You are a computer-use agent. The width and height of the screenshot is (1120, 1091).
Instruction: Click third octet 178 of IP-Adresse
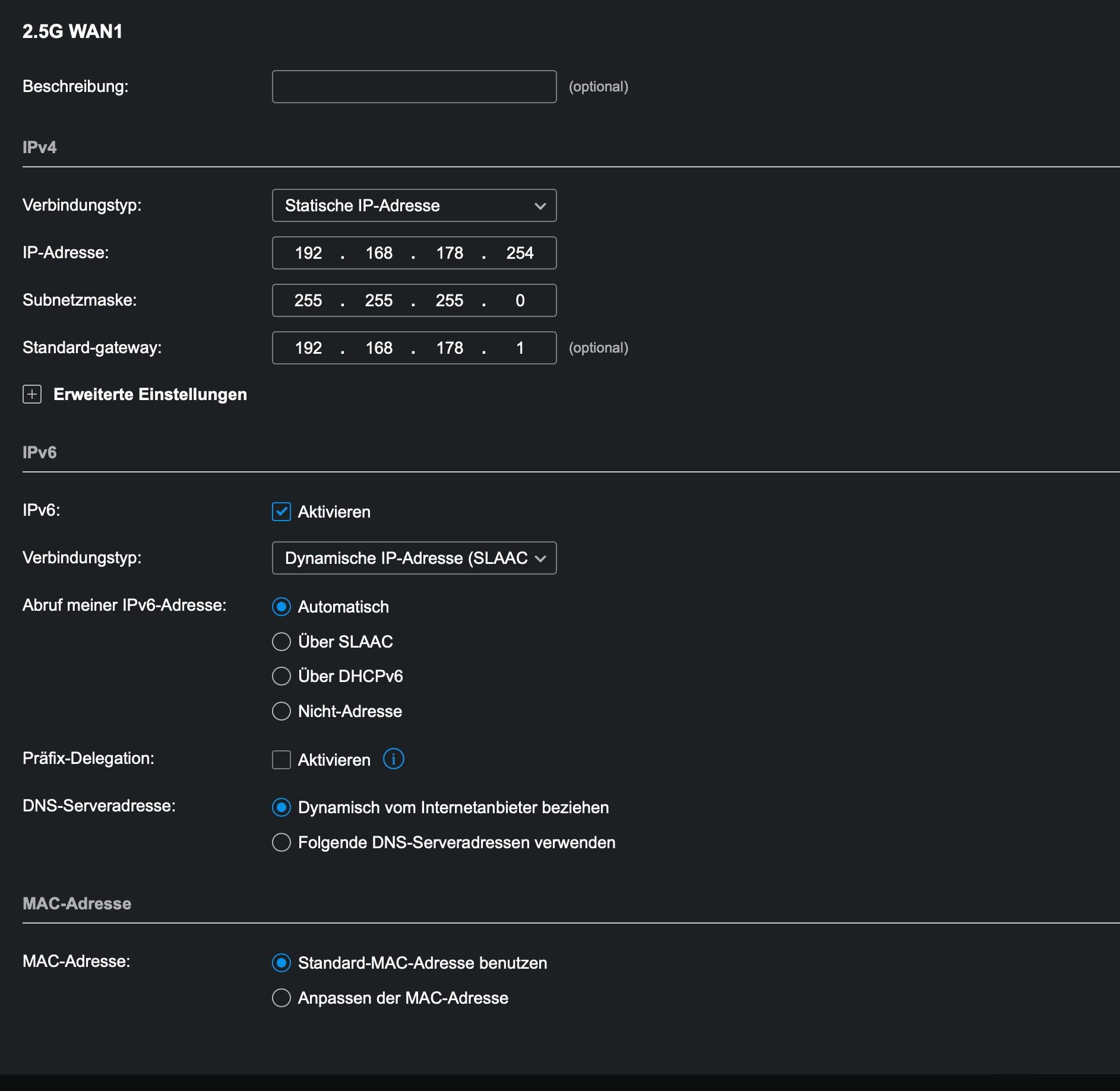[x=450, y=253]
